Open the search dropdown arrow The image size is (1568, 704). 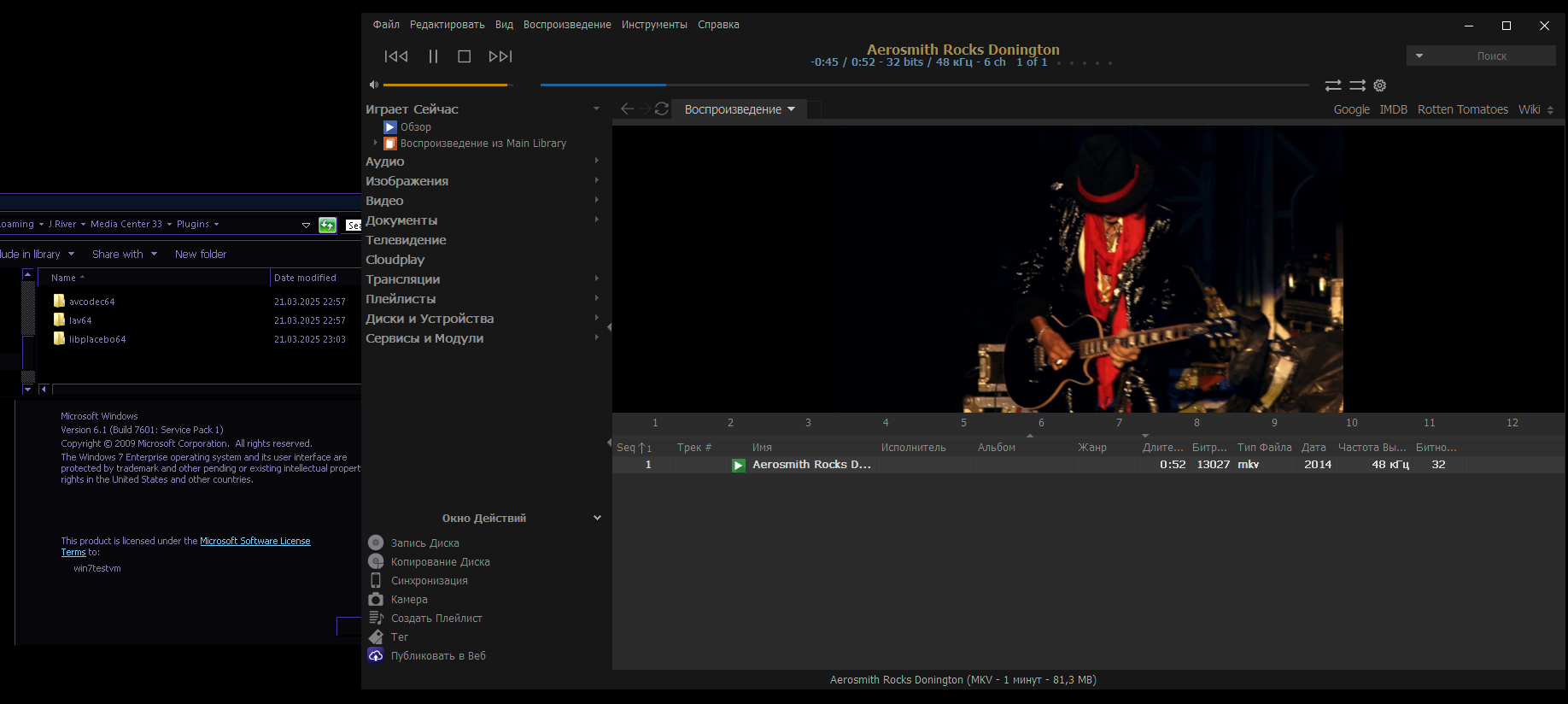pos(1419,56)
